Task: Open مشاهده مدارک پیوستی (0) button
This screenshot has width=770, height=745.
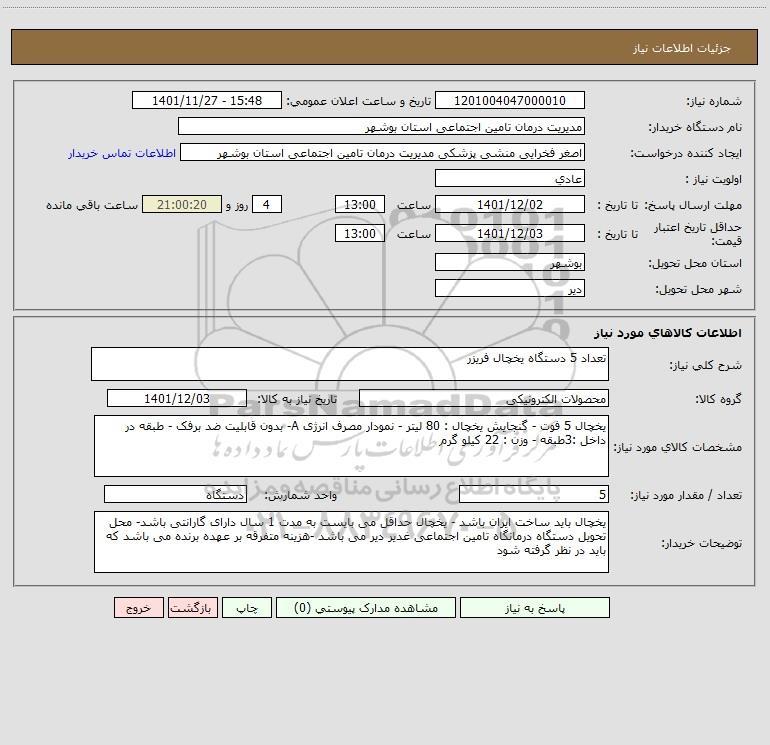Action: [366, 608]
